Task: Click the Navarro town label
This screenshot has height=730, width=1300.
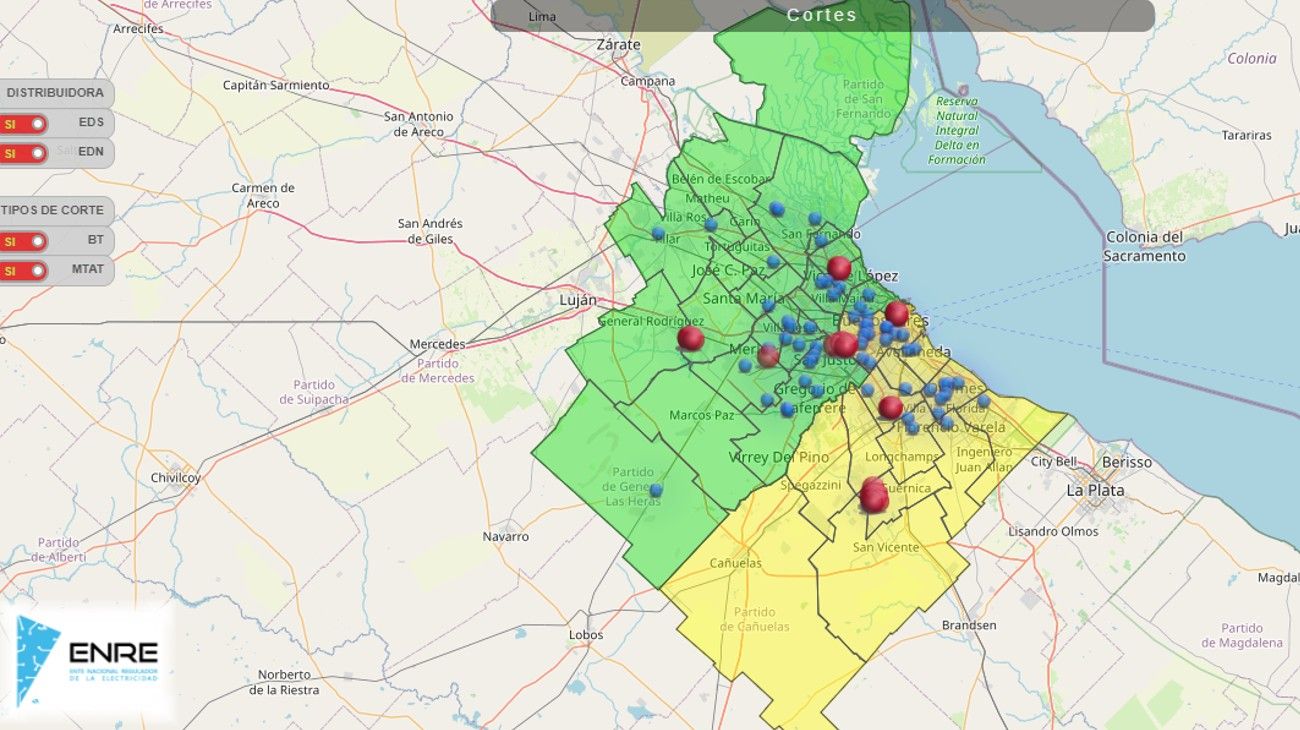Action: click(x=505, y=537)
